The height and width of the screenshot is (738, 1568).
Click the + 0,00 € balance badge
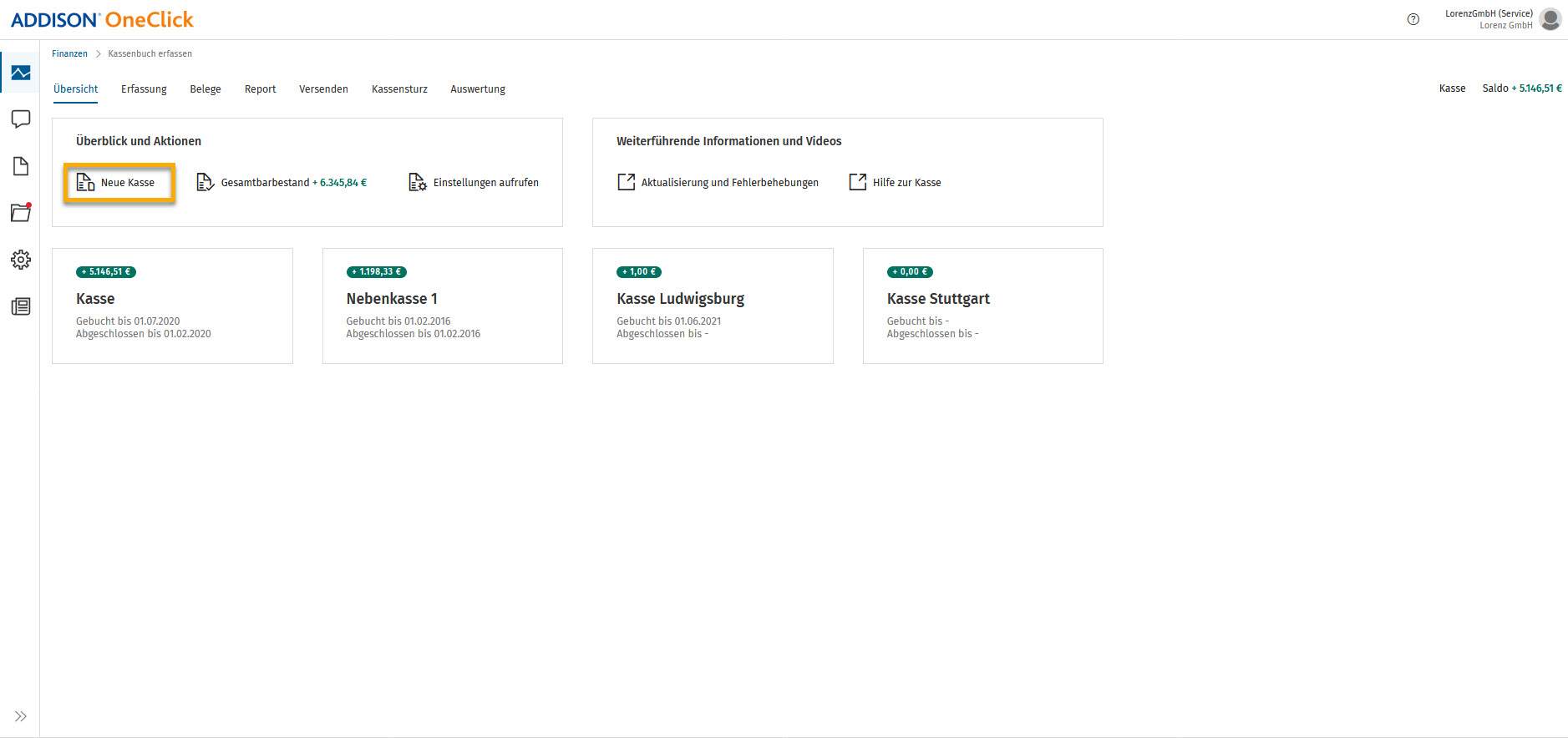[x=910, y=272]
